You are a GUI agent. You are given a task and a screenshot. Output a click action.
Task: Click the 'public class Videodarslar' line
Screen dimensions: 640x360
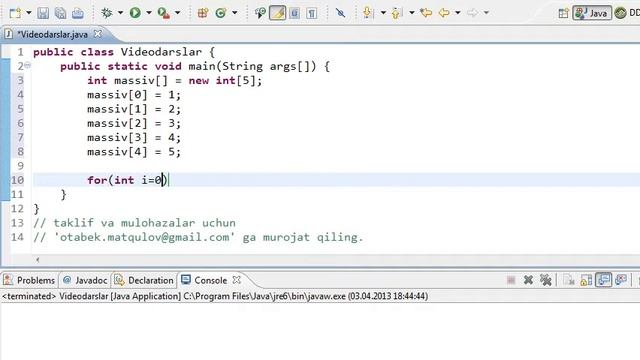124,52
